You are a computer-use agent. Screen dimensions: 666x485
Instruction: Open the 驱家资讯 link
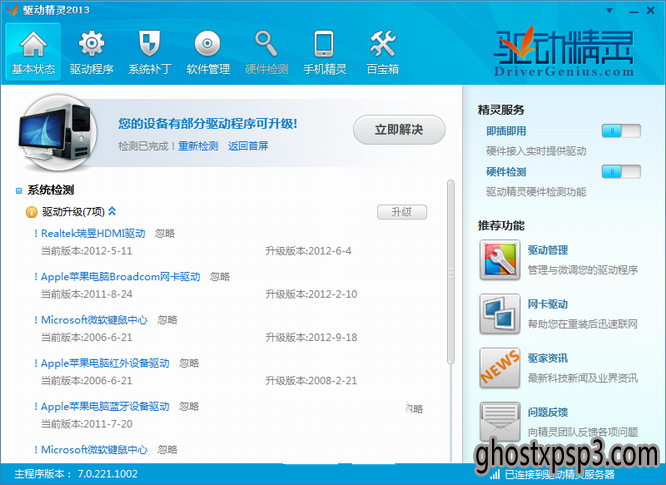(548, 358)
